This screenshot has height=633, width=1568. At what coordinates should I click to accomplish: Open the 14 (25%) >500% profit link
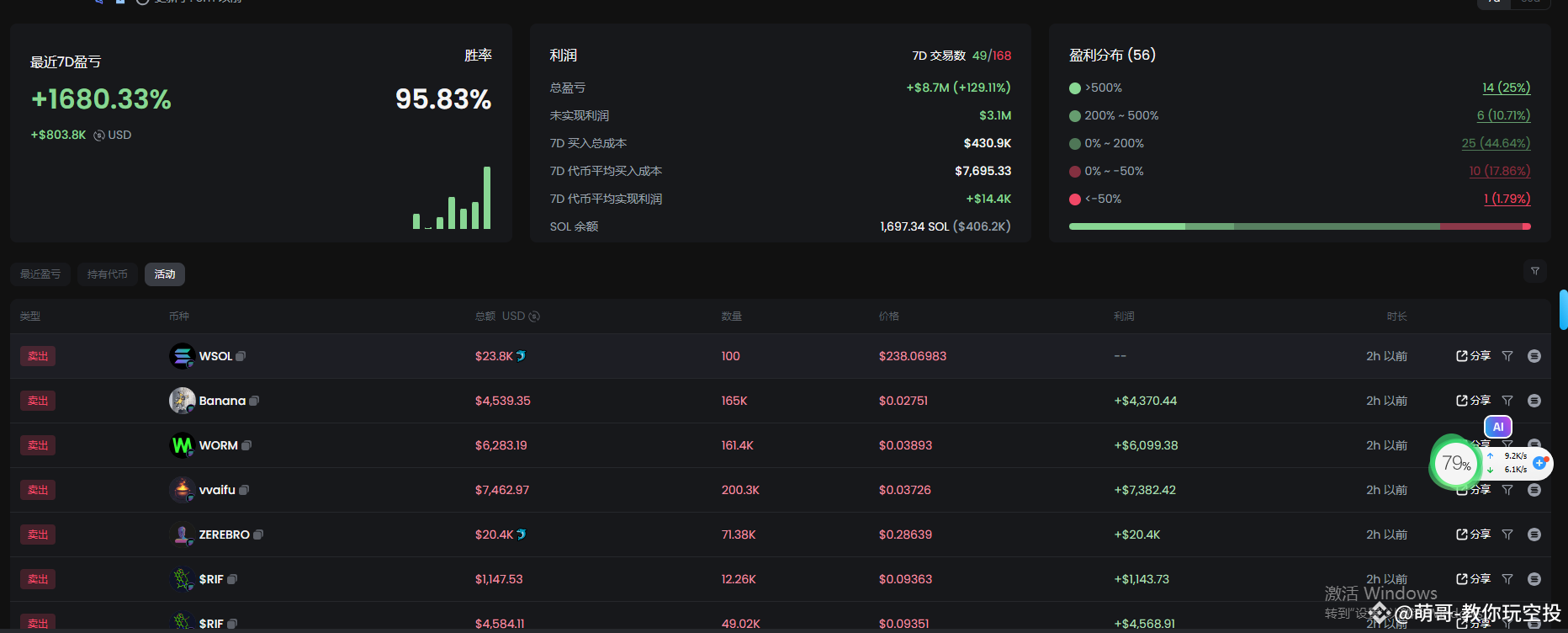point(1506,88)
